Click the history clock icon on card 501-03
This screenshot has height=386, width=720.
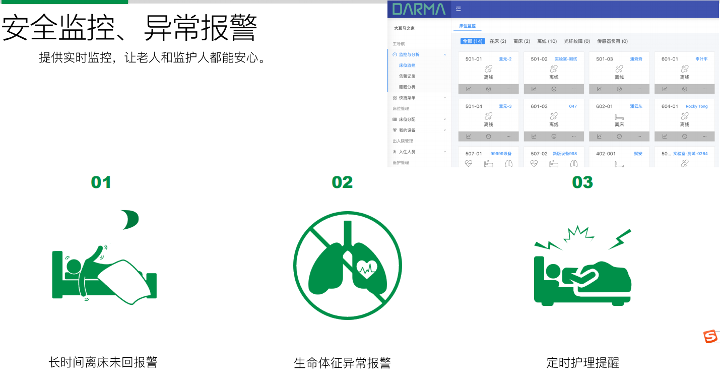(619, 89)
